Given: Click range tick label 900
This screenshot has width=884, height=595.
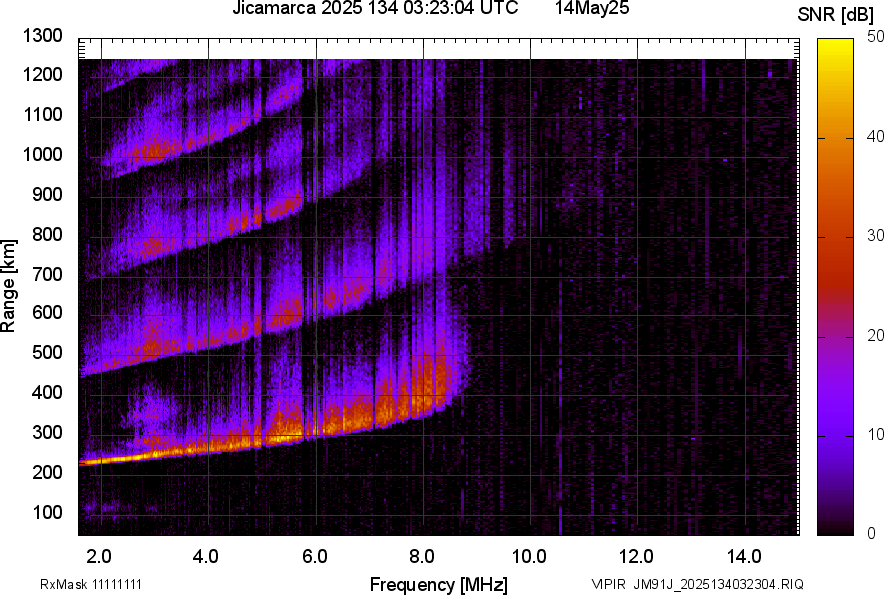Looking at the screenshot, I should [47, 194].
